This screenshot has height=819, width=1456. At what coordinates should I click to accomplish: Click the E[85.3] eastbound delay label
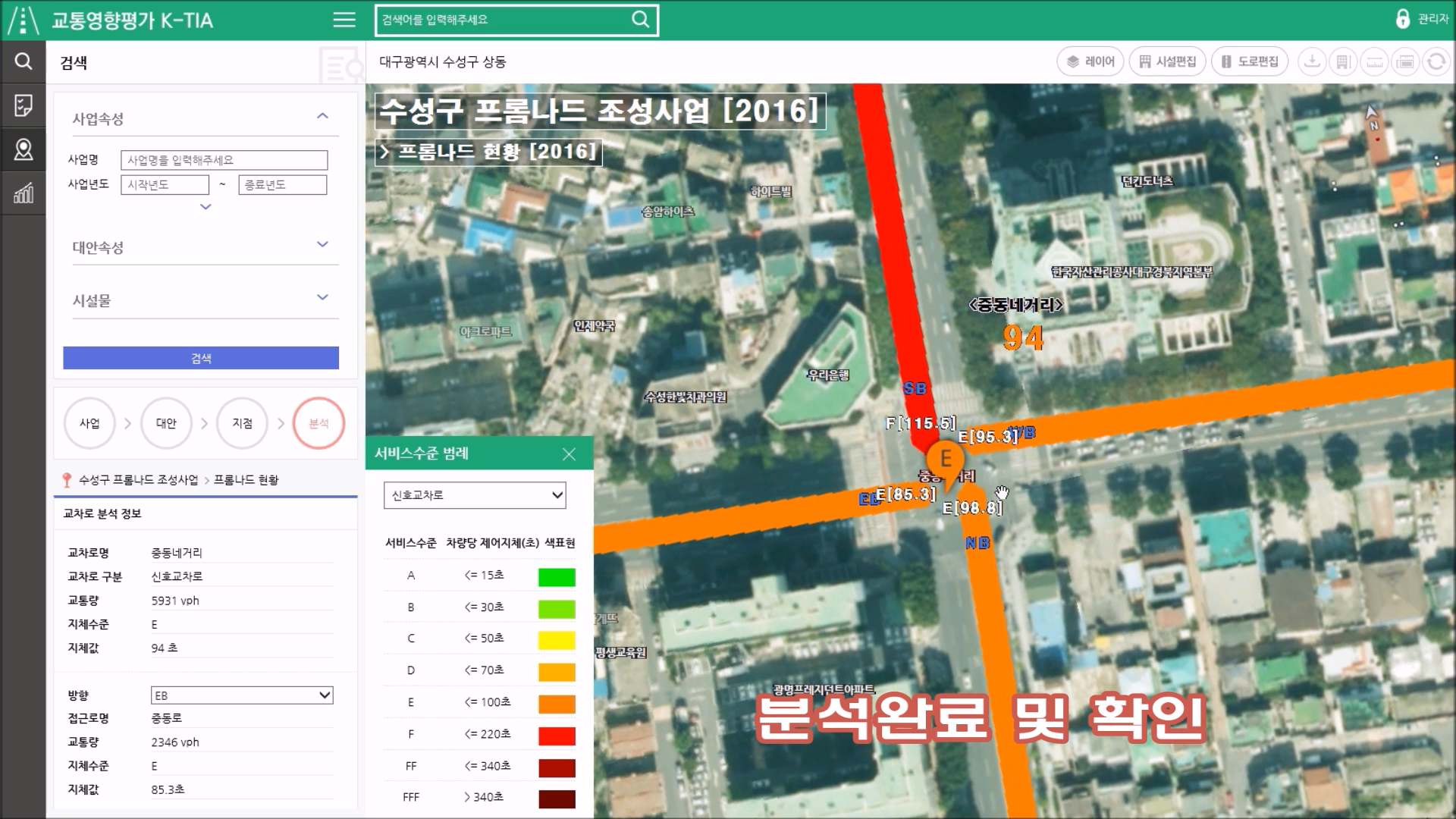905,494
